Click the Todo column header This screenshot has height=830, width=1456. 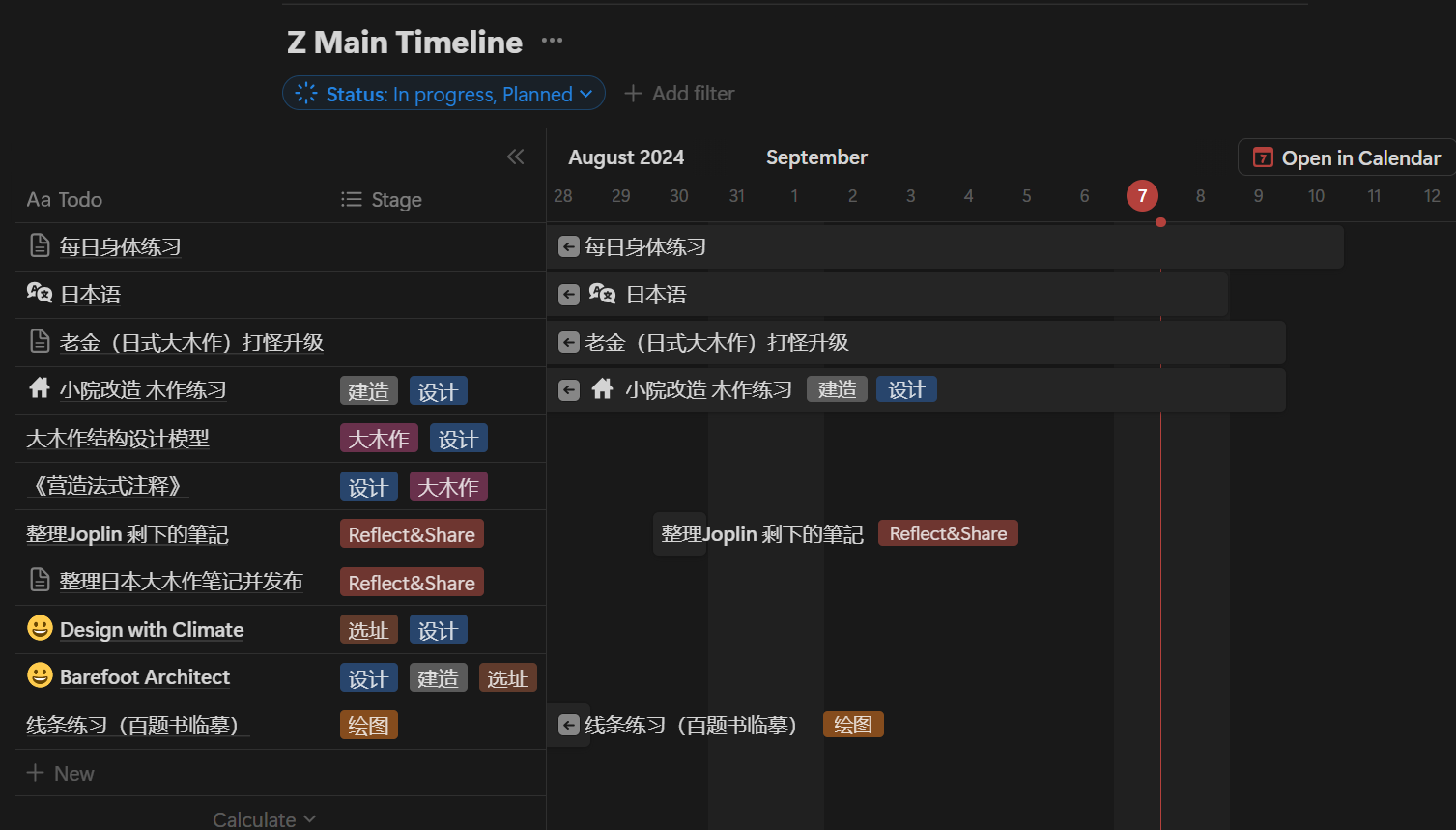point(65,200)
